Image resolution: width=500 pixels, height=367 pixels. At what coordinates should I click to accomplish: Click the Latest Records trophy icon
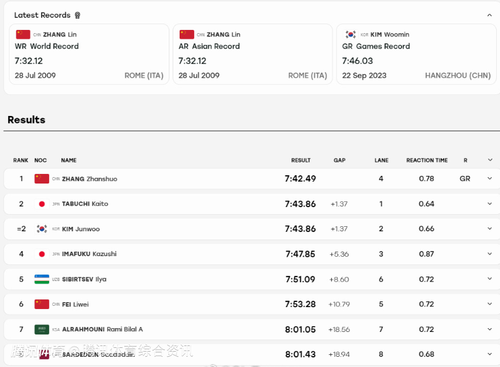pos(78,15)
